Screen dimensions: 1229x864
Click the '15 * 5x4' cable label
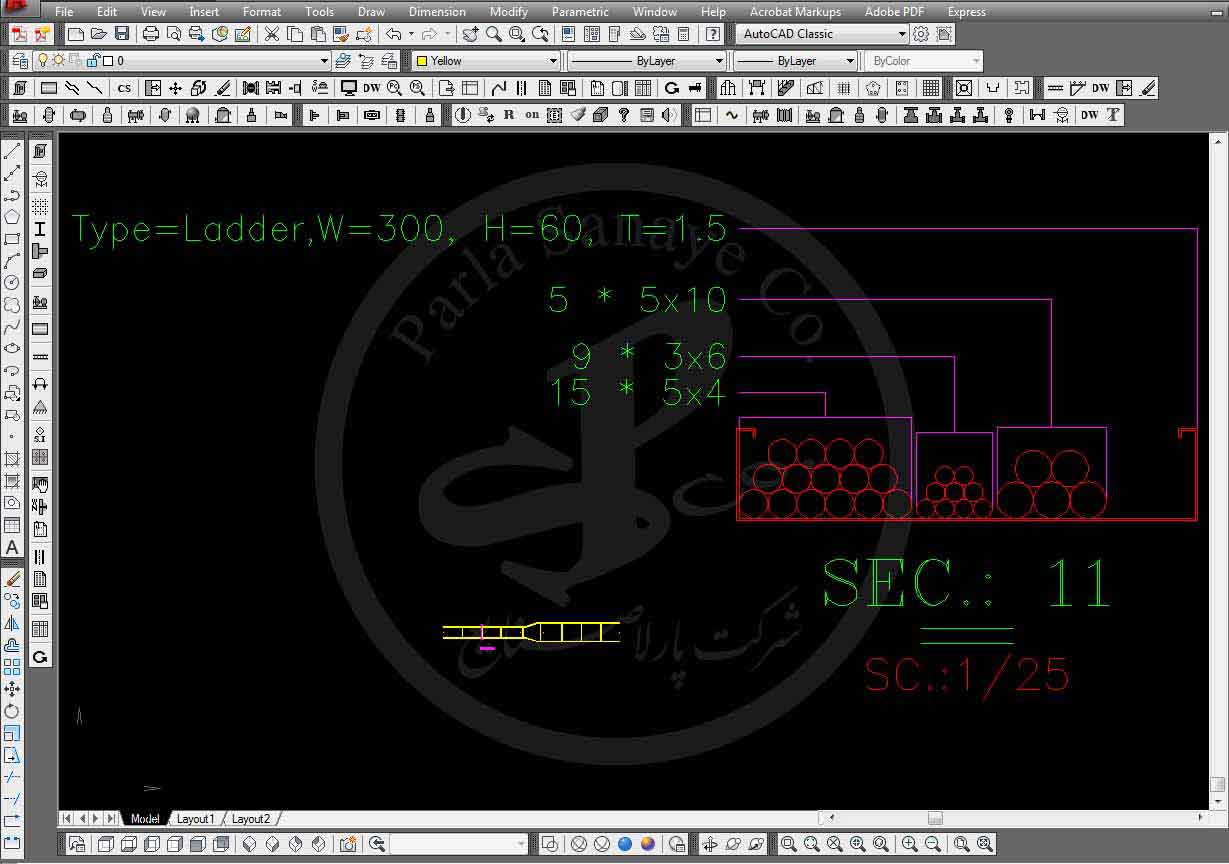638,393
